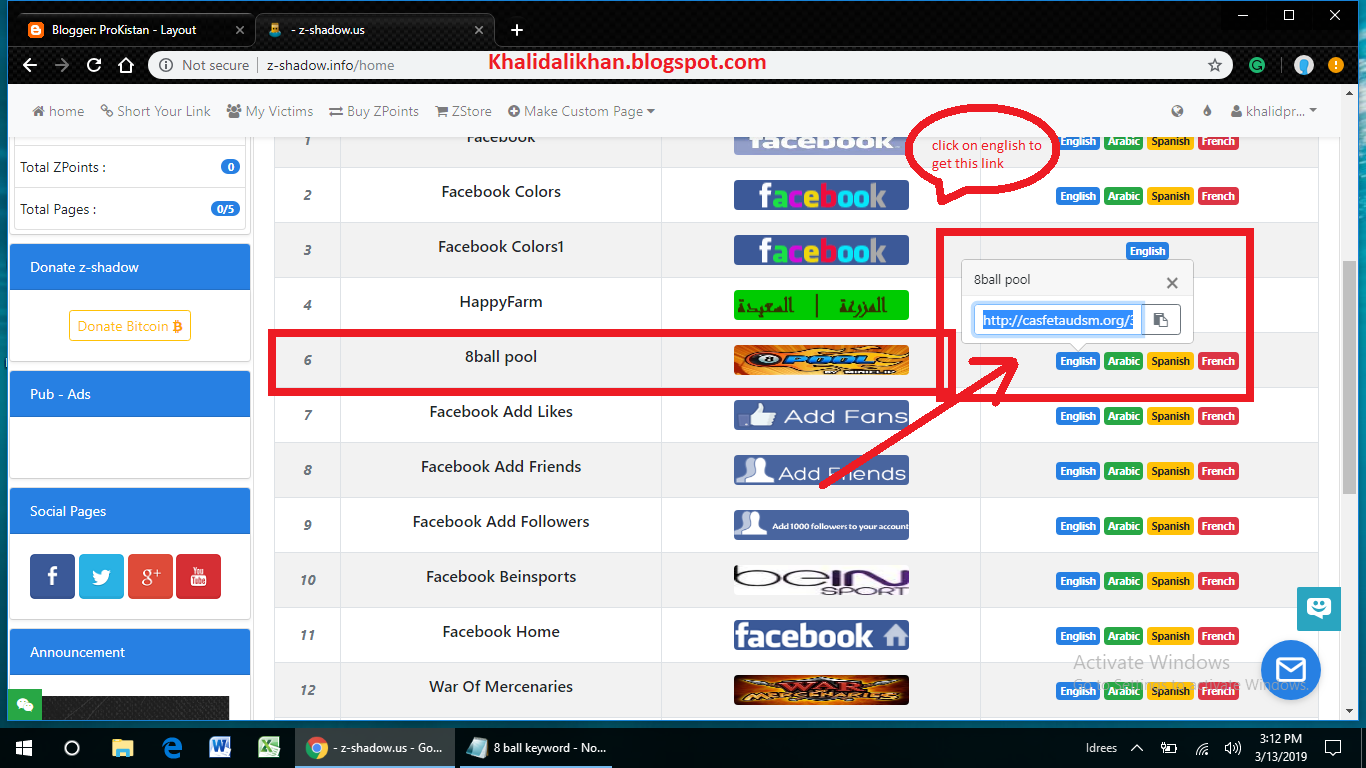Open the round blue mail button
This screenshot has height=768, width=1366.
(x=1291, y=669)
